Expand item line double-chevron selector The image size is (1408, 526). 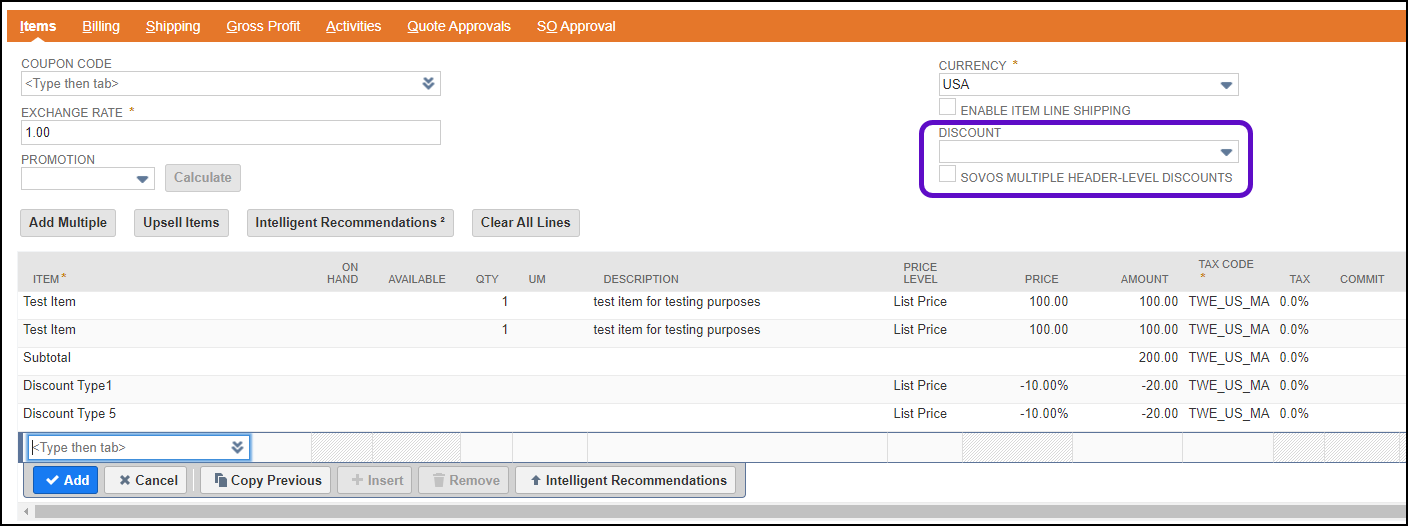pos(237,447)
